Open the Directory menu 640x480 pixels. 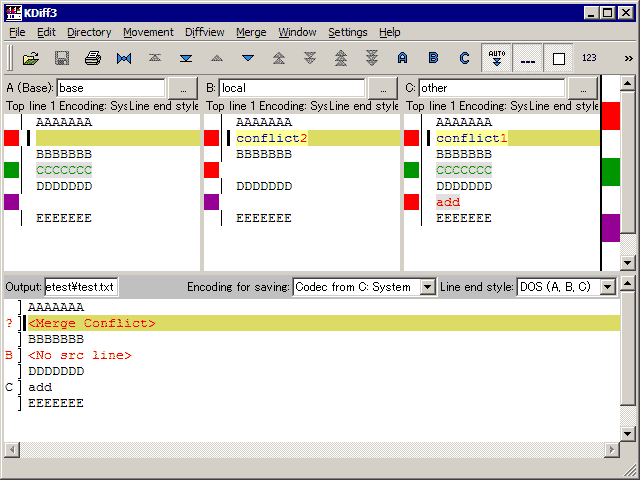(x=89, y=32)
